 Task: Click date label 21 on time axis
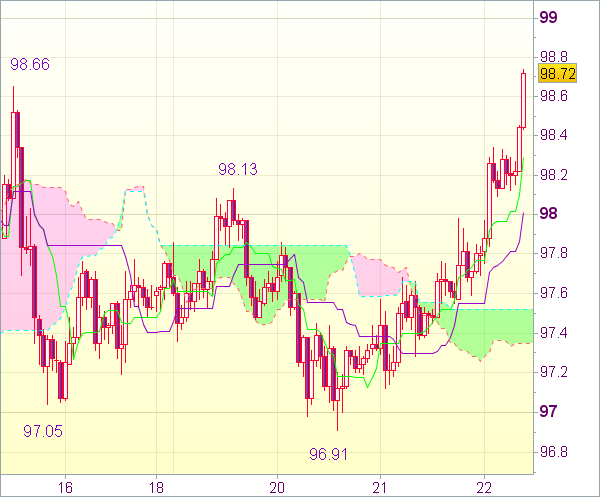(380, 488)
